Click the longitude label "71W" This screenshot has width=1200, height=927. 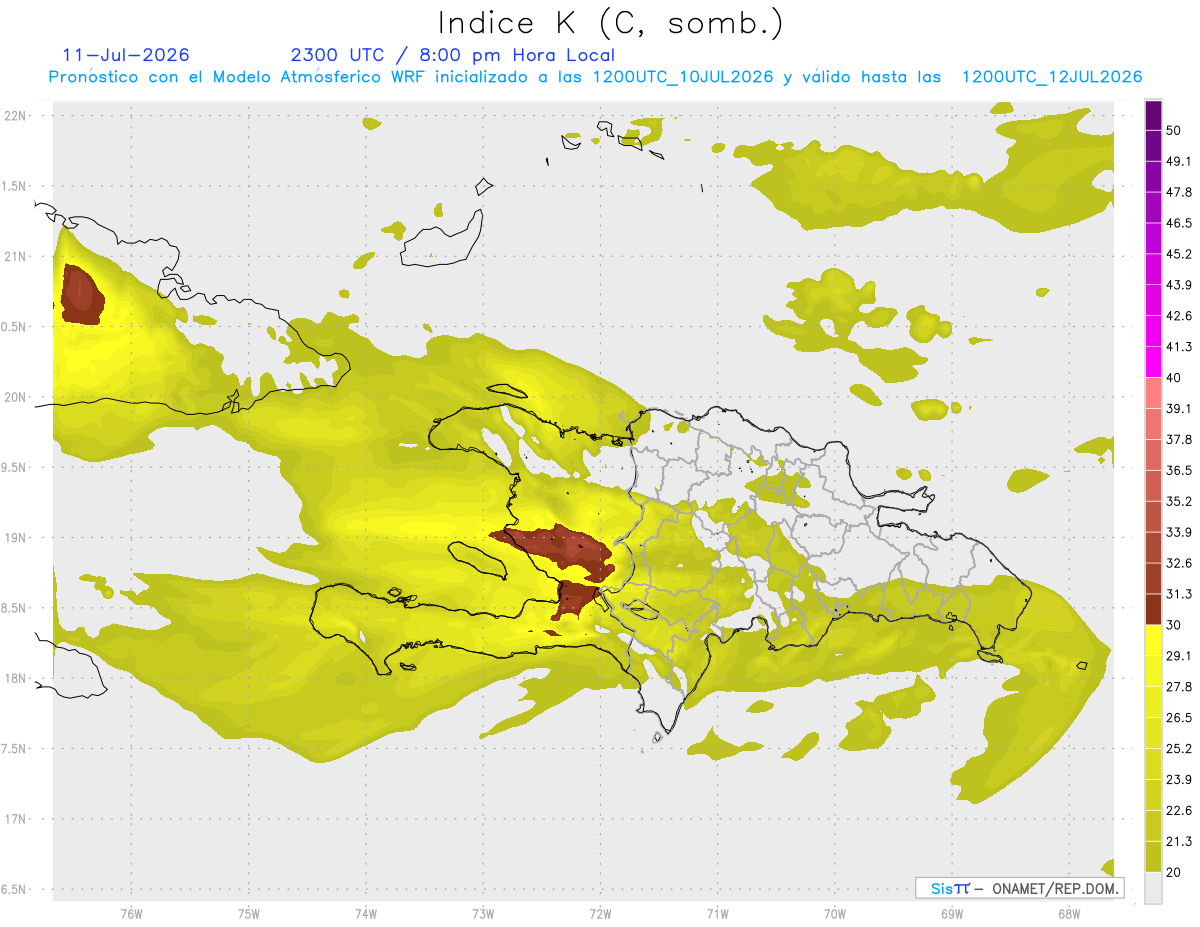coord(717,914)
